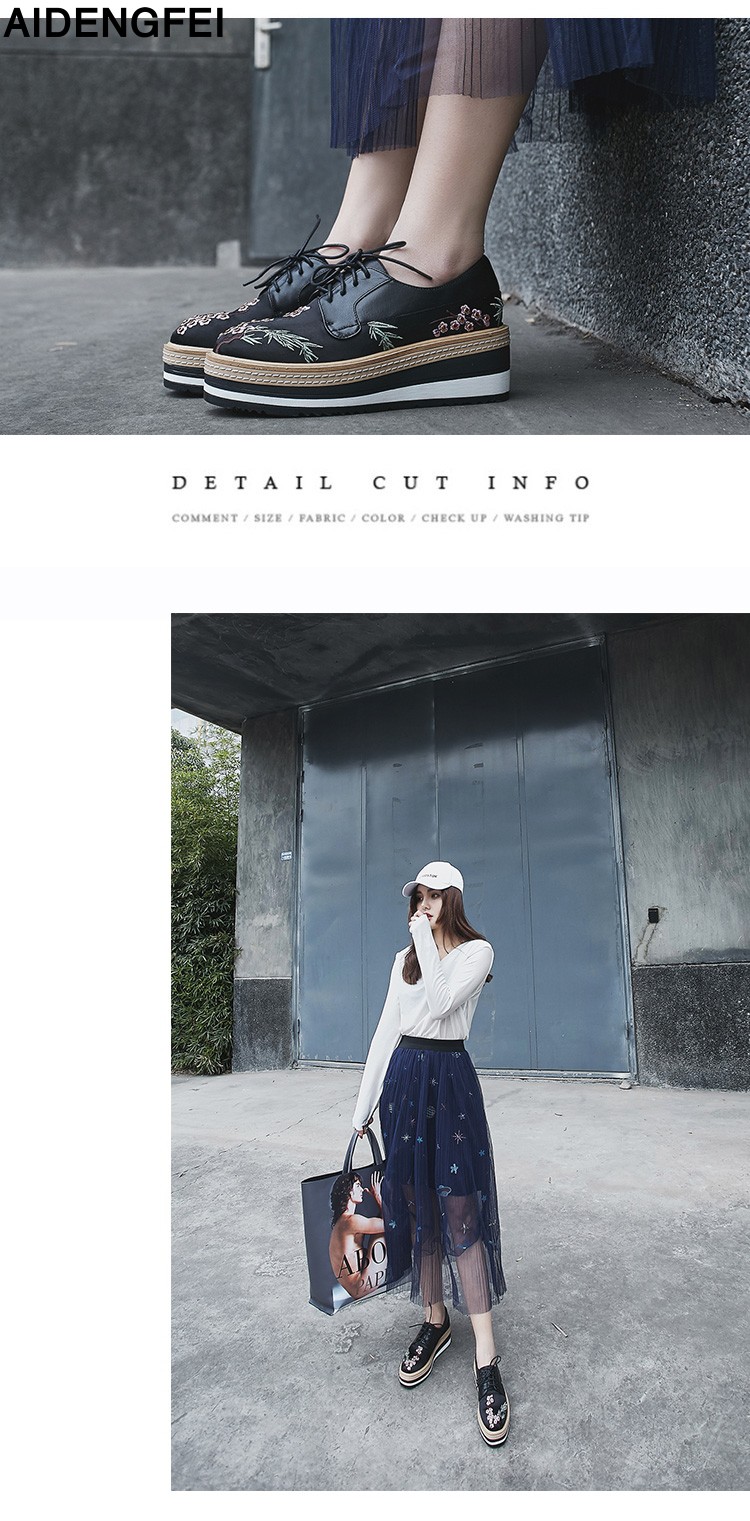Viewport: 750px width, 1521px height.
Task: Select the SIZE label
Action: click(268, 518)
